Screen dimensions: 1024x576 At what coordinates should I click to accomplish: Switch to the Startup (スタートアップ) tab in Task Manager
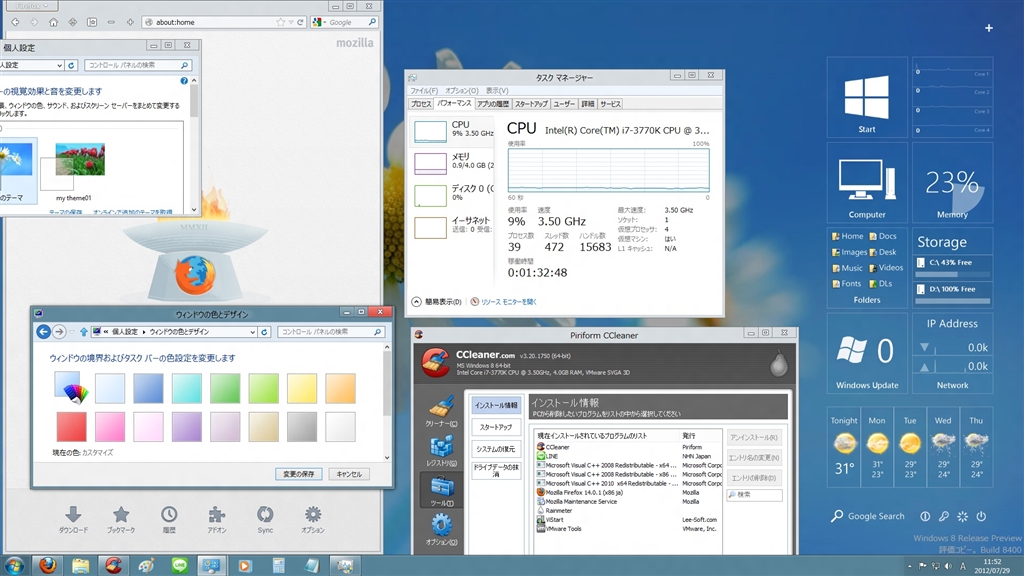(531, 104)
